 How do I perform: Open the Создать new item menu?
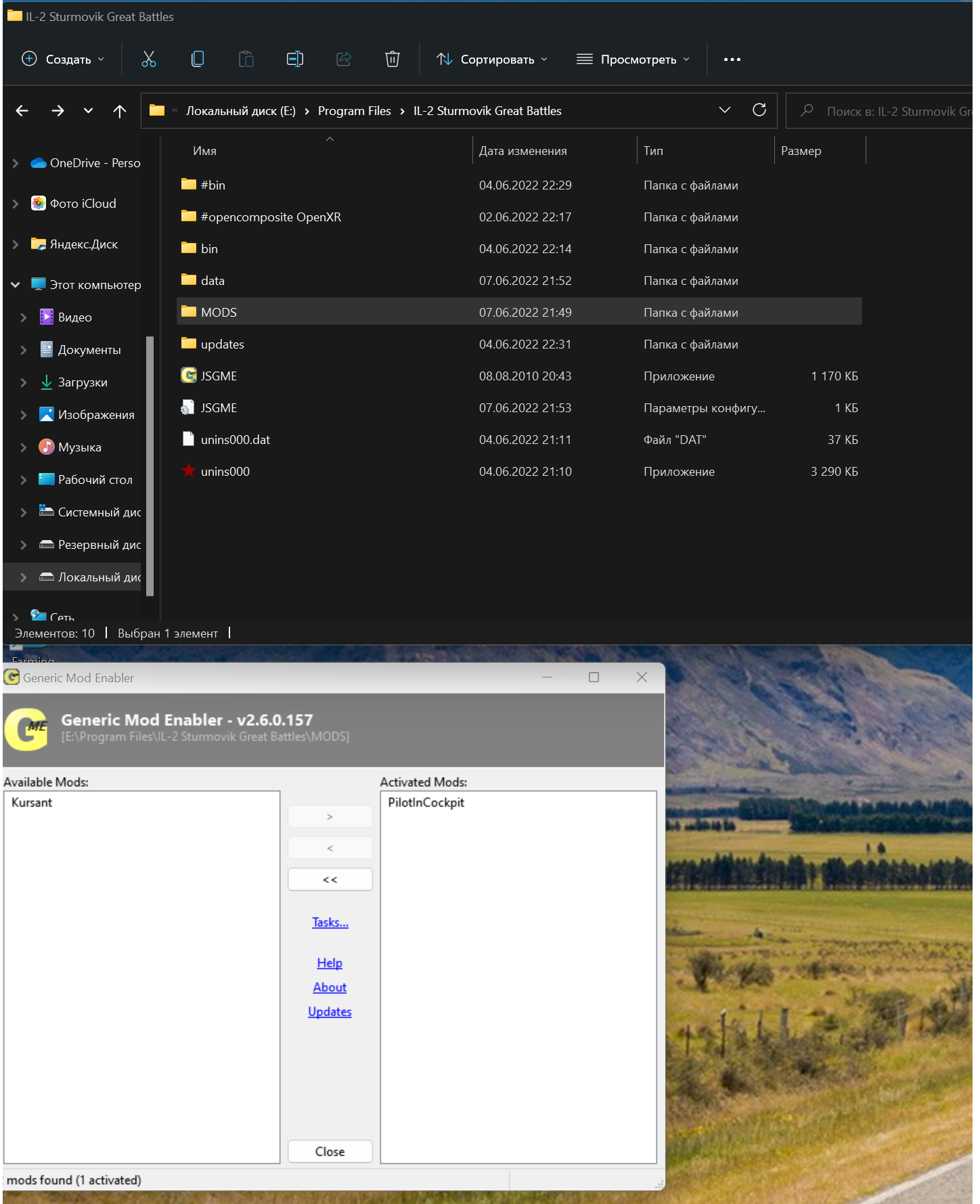click(x=63, y=60)
